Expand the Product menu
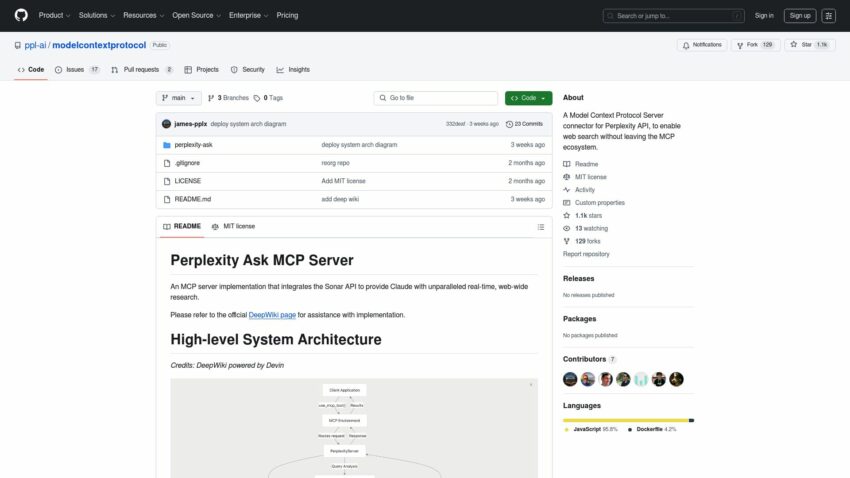Viewport: 850px width, 478px height. [x=54, y=15]
